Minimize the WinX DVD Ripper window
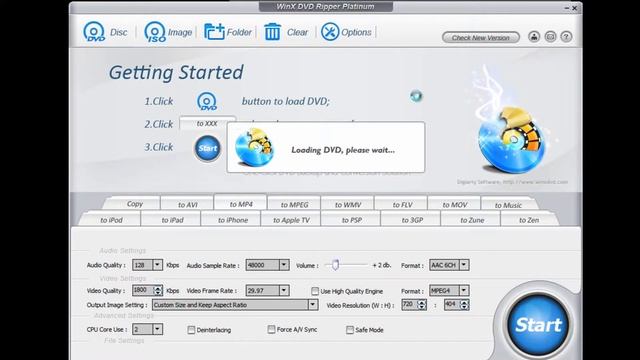The width and height of the screenshot is (640, 360). coord(567,8)
